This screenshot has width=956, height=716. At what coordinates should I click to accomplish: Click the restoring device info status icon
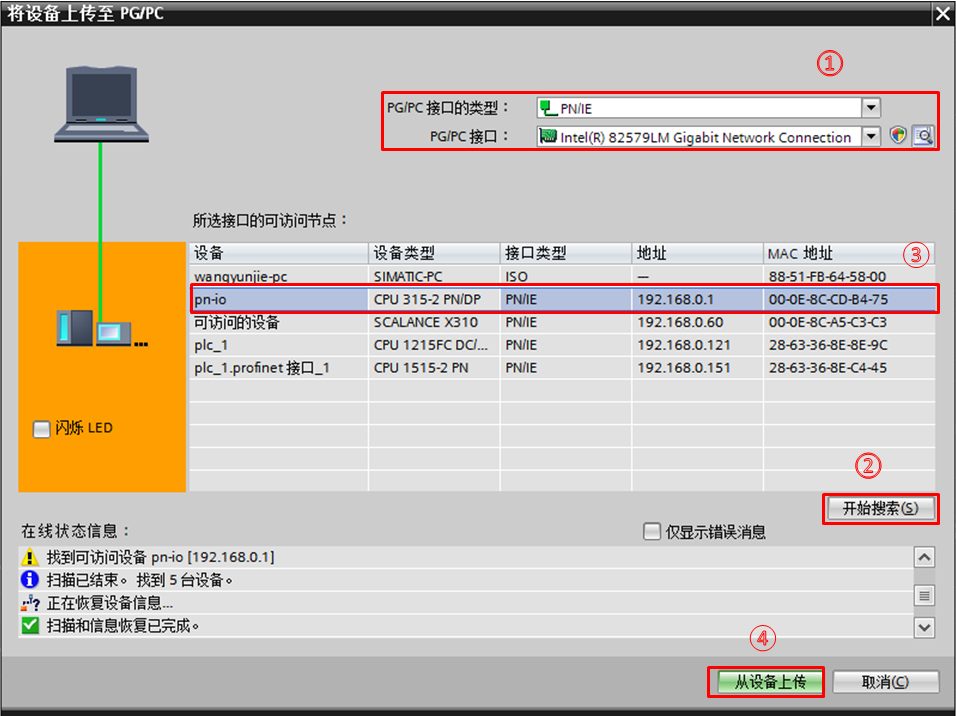[x=30, y=603]
